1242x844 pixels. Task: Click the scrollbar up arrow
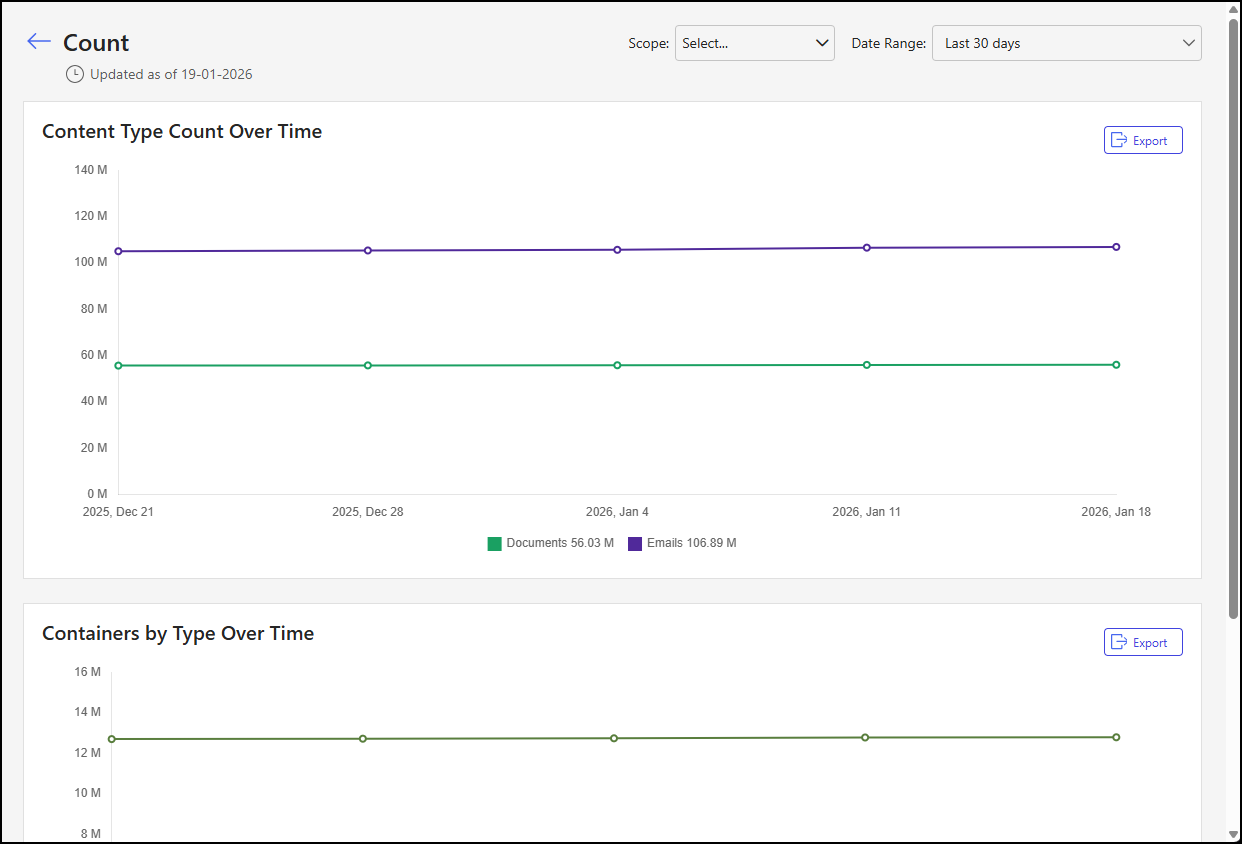1232,11
